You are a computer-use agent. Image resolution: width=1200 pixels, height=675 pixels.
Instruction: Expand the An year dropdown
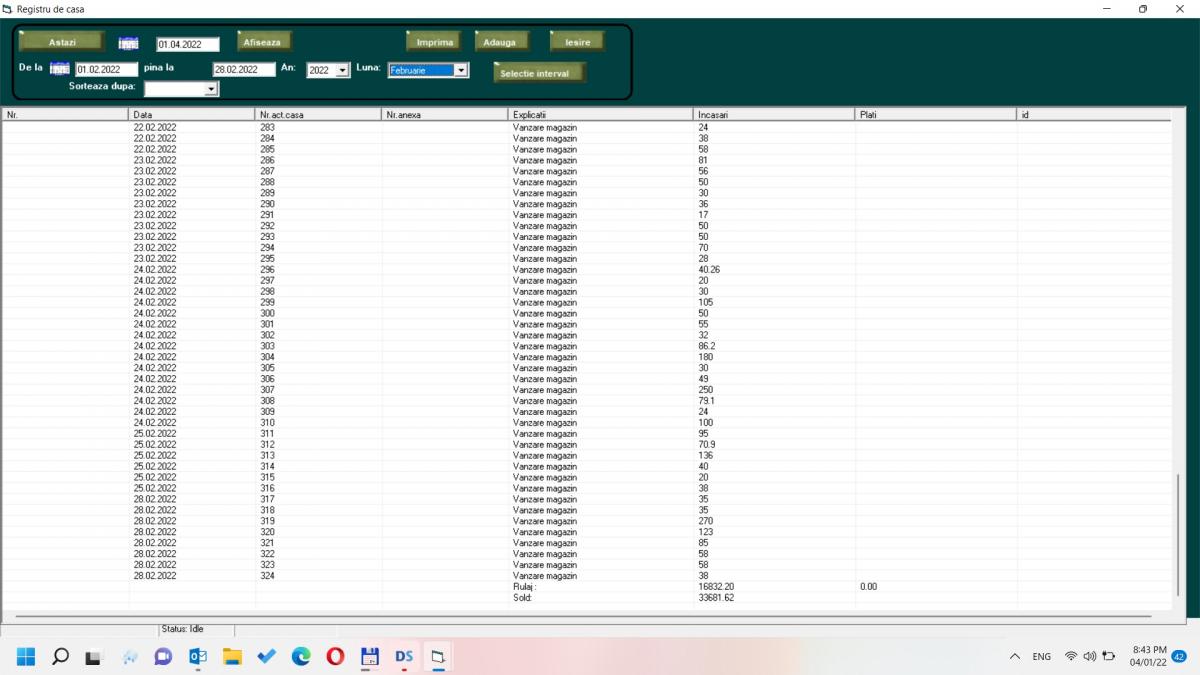tap(342, 71)
